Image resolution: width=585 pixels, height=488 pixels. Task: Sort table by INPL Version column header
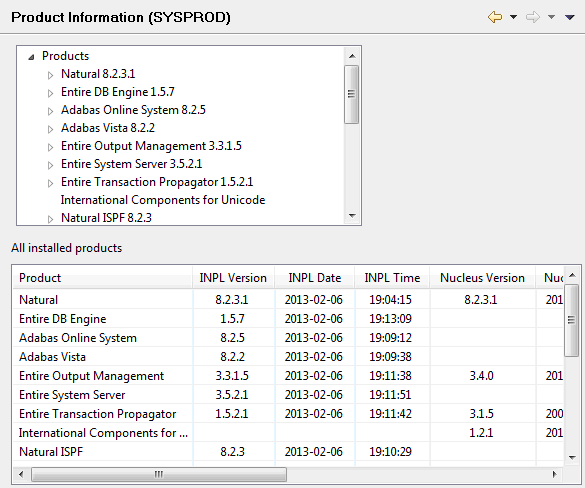[x=233, y=278]
